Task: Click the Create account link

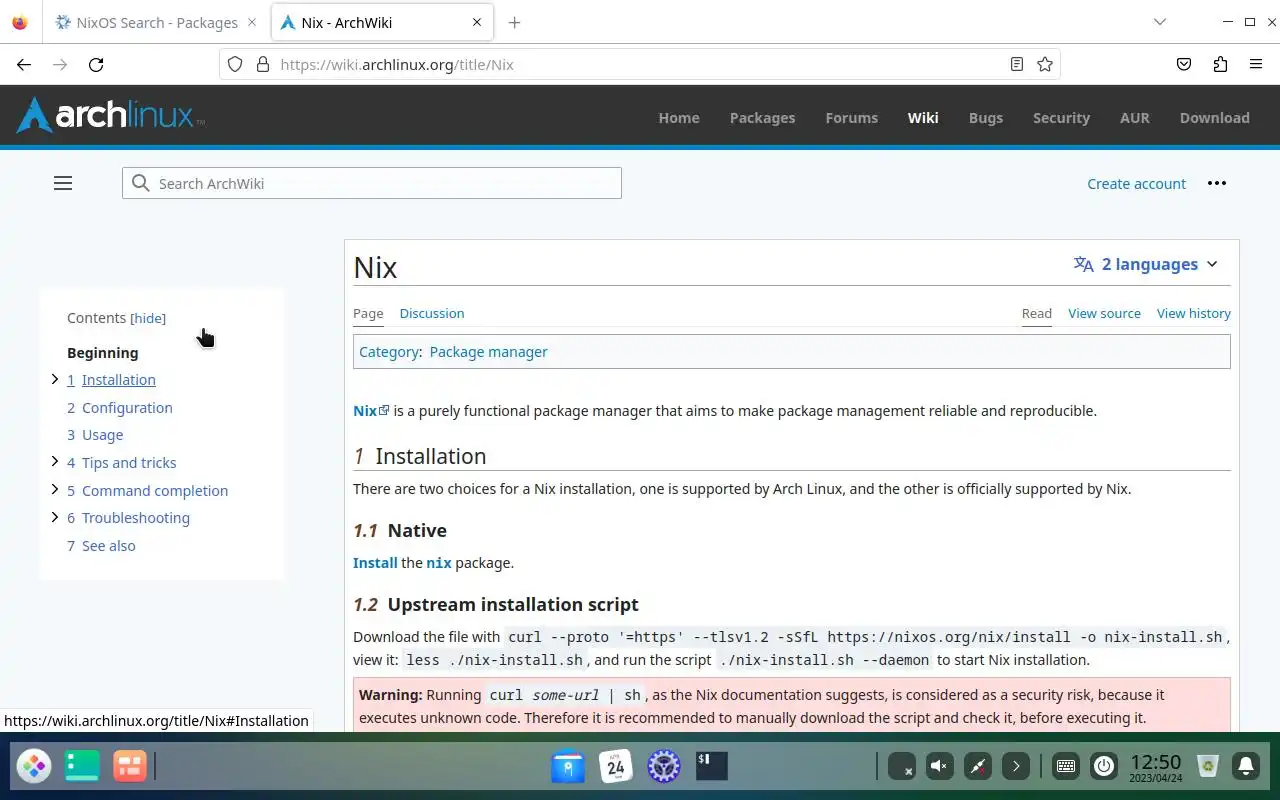Action: pos(1137,183)
